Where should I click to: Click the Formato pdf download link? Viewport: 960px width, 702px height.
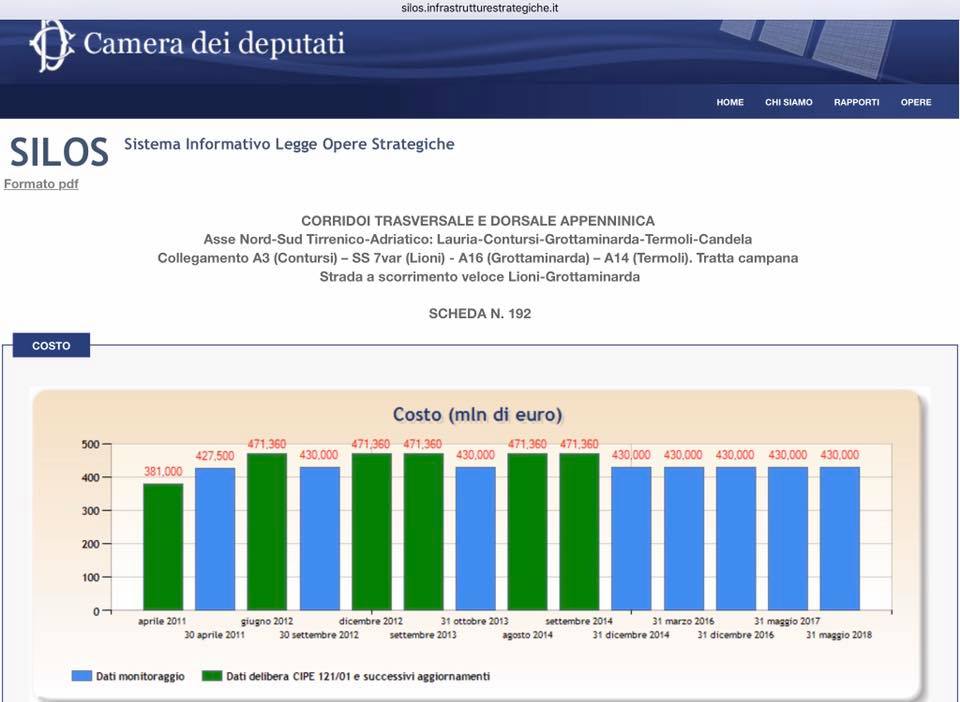click(41, 184)
